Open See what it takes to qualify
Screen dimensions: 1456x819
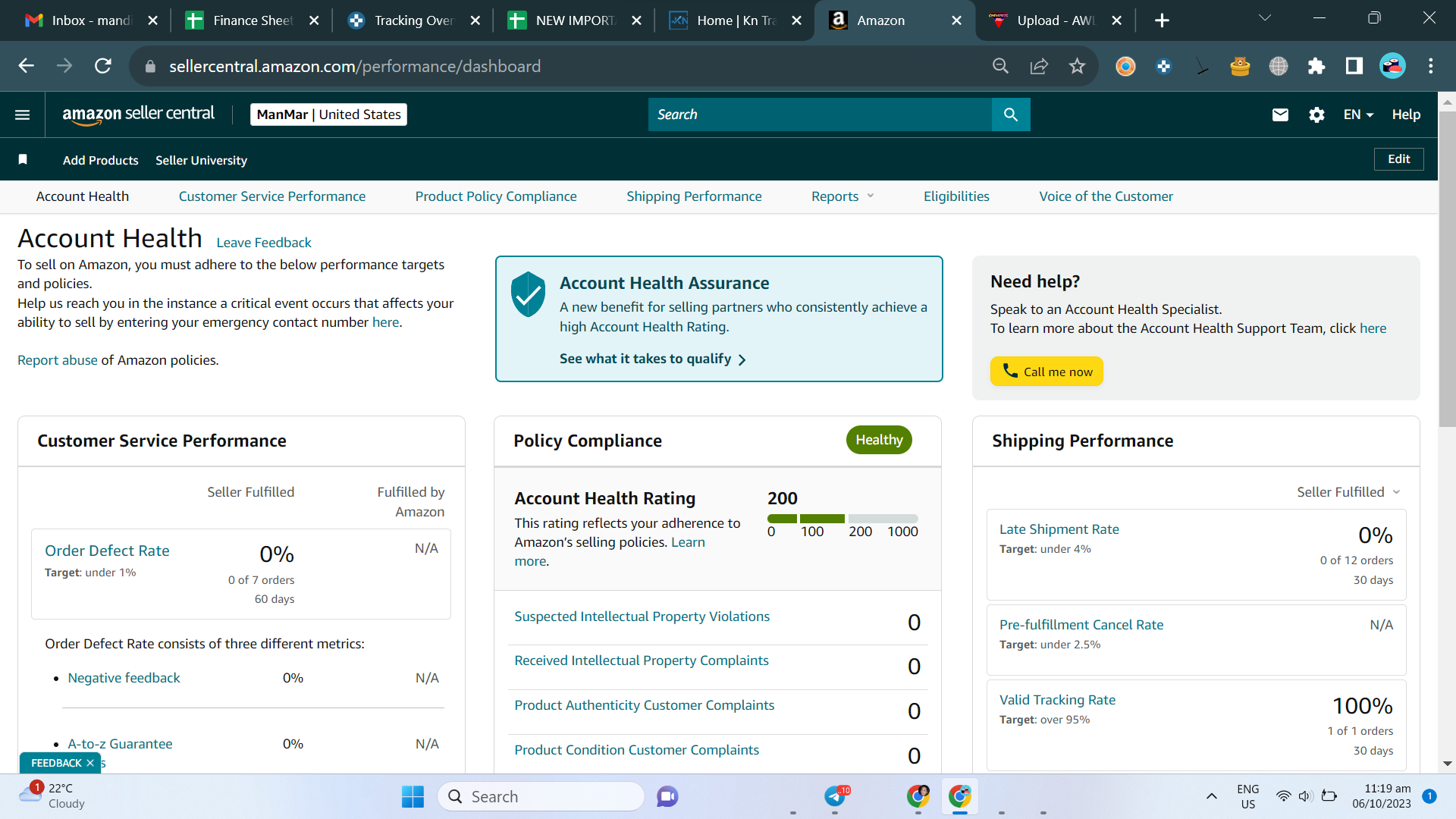[x=653, y=359]
